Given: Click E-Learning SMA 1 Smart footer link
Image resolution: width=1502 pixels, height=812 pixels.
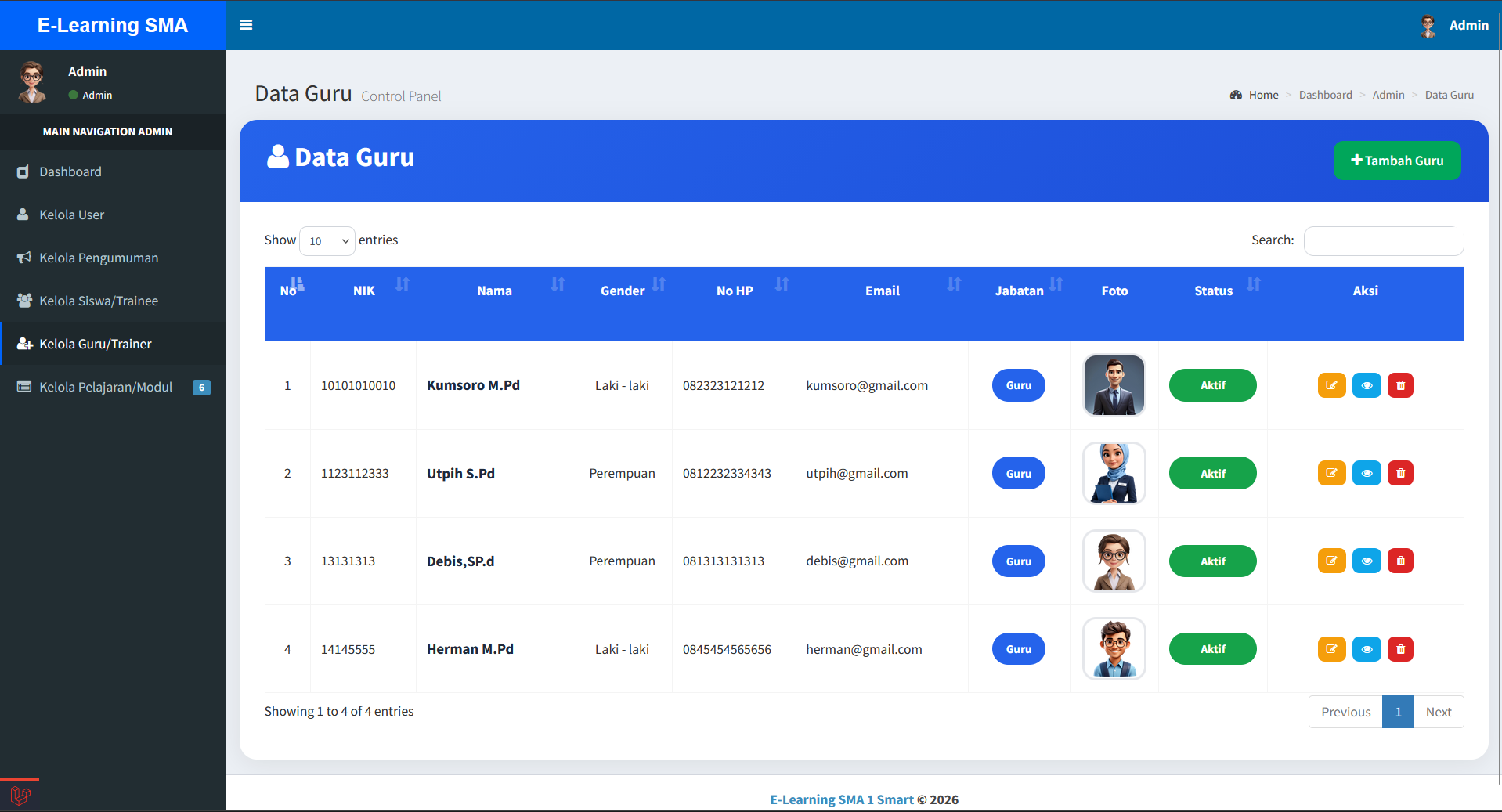Looking at the screenshot, I should coord(842,799).
